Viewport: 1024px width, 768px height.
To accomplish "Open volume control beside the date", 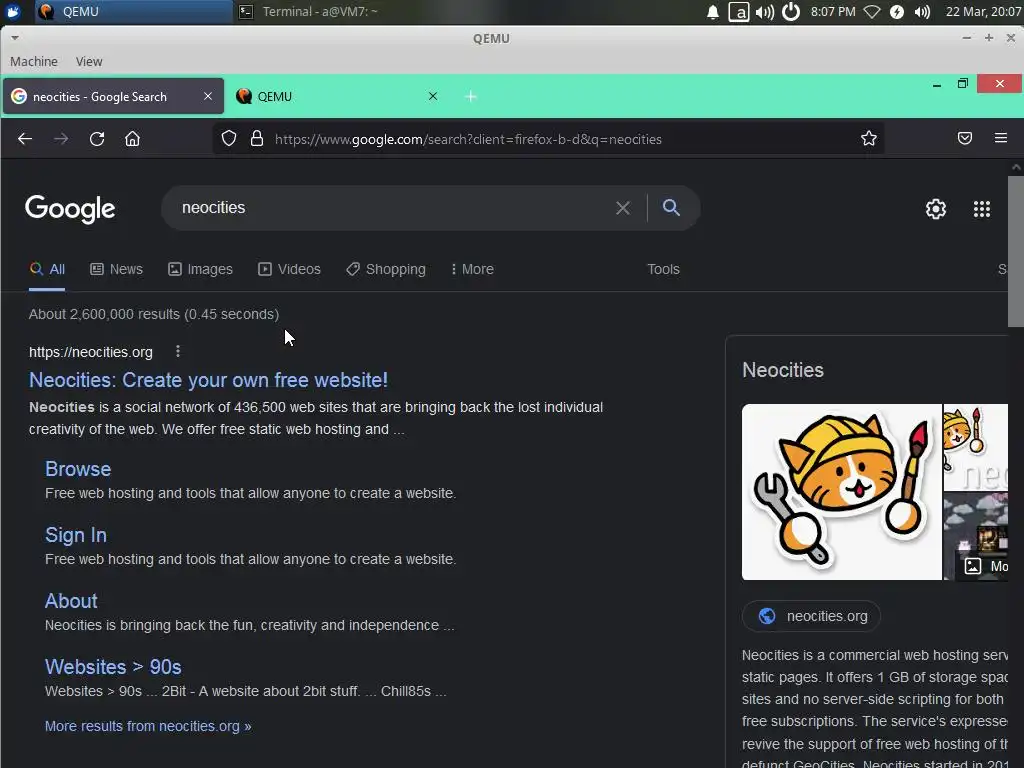I will pyautogui.click(x=922, y=12).
